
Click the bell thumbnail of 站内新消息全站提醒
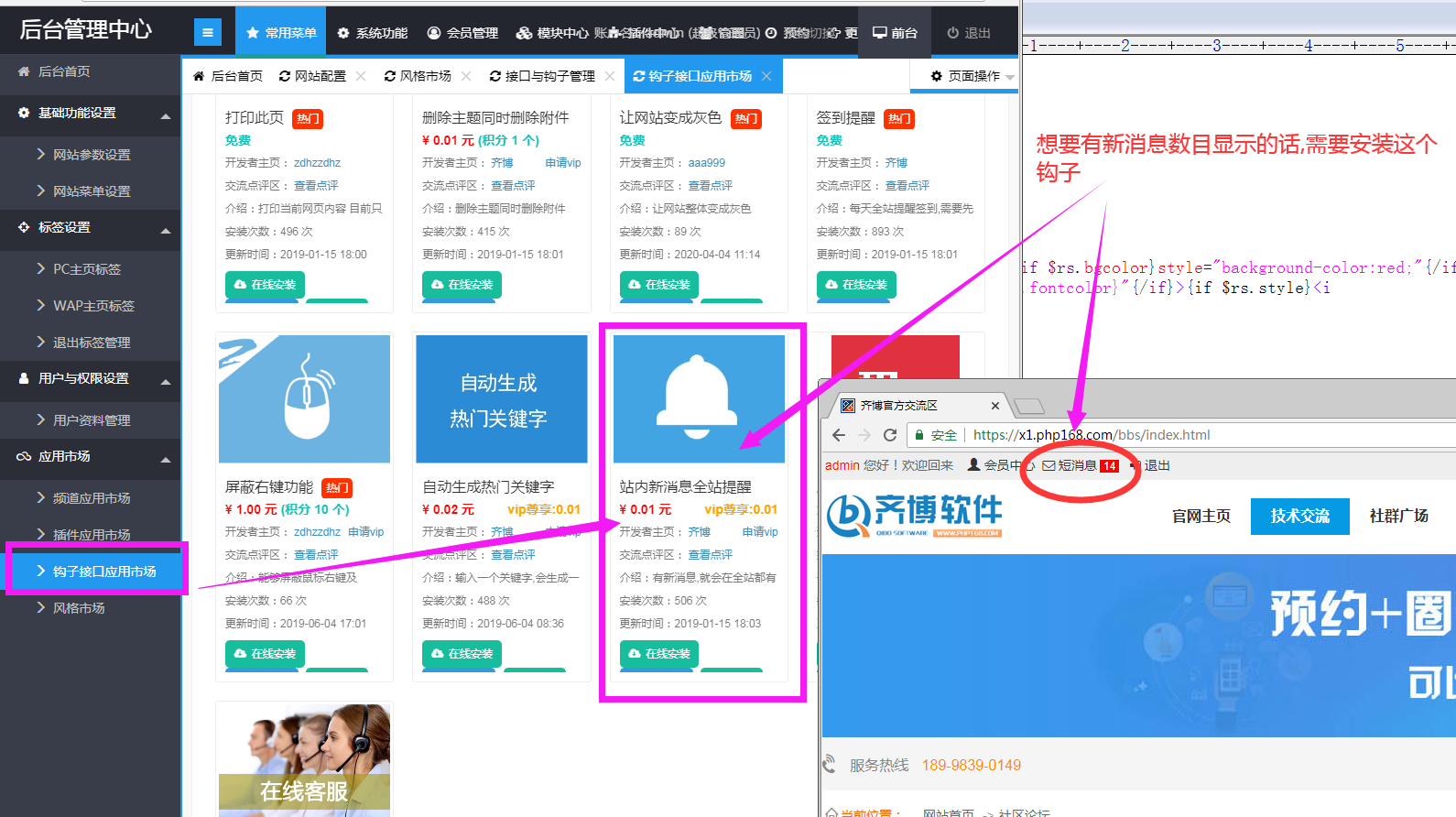[699, 399]
